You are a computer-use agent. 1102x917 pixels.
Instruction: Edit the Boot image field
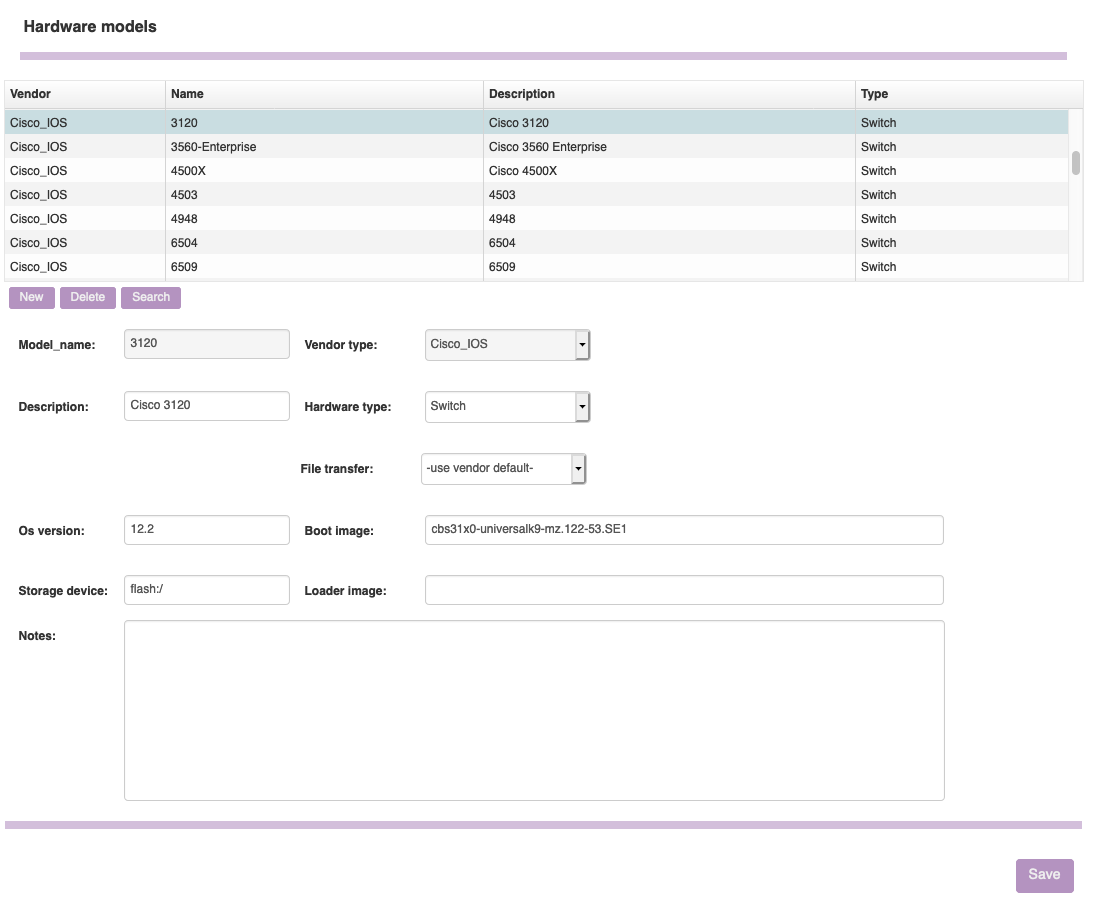[684, 530]
